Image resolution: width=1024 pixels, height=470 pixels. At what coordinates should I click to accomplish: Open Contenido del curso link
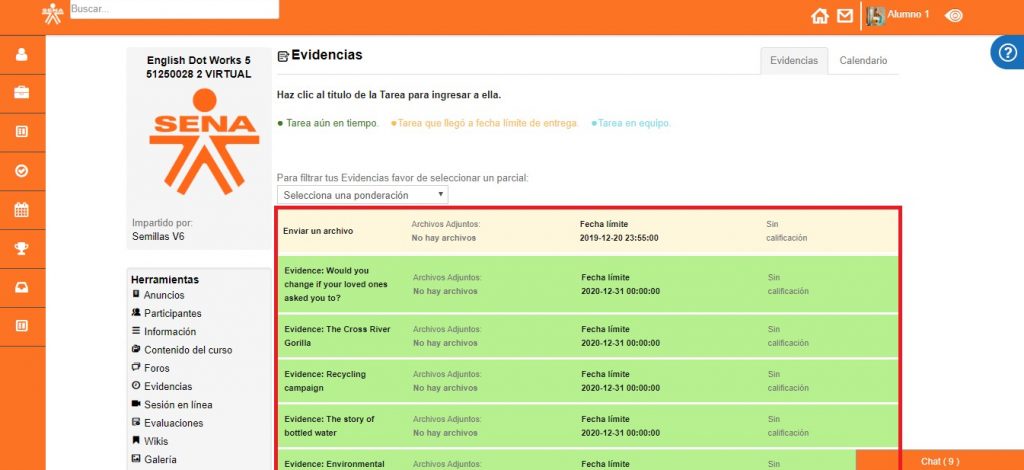188,350
